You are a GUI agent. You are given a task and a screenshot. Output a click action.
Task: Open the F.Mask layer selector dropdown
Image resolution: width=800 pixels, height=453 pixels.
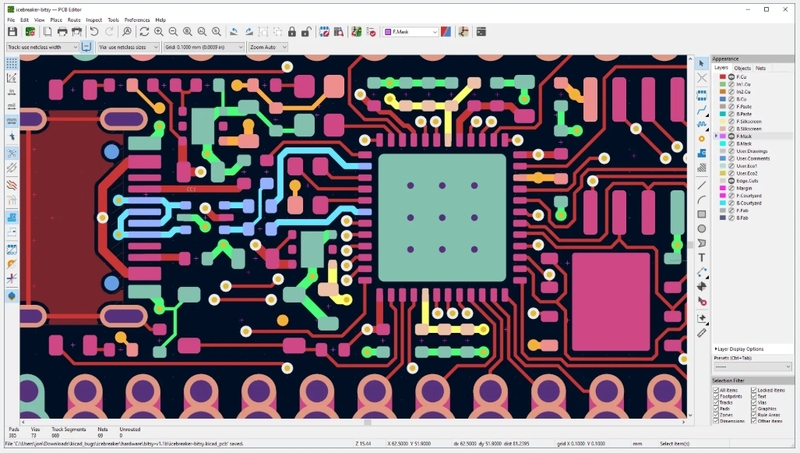pyautogui.click(x=411, y=32)
